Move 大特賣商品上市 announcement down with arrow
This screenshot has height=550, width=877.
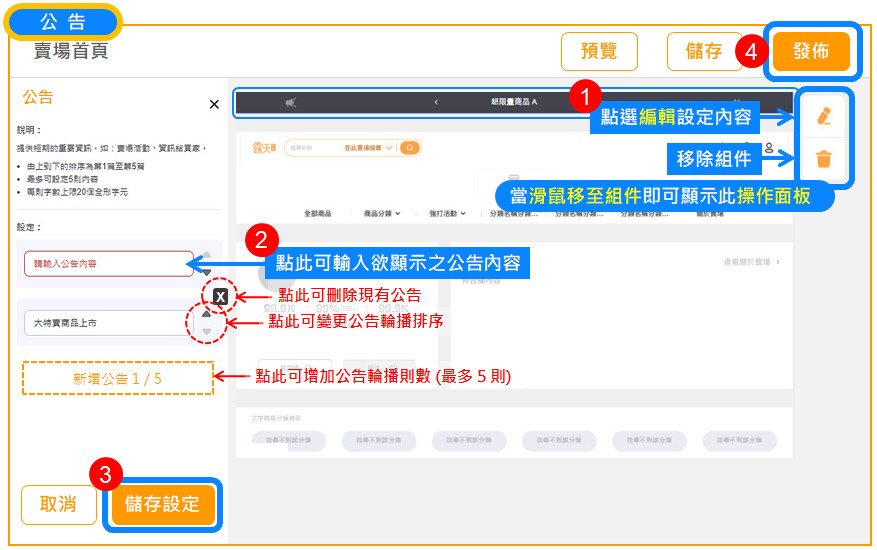[x=207, y=331]
